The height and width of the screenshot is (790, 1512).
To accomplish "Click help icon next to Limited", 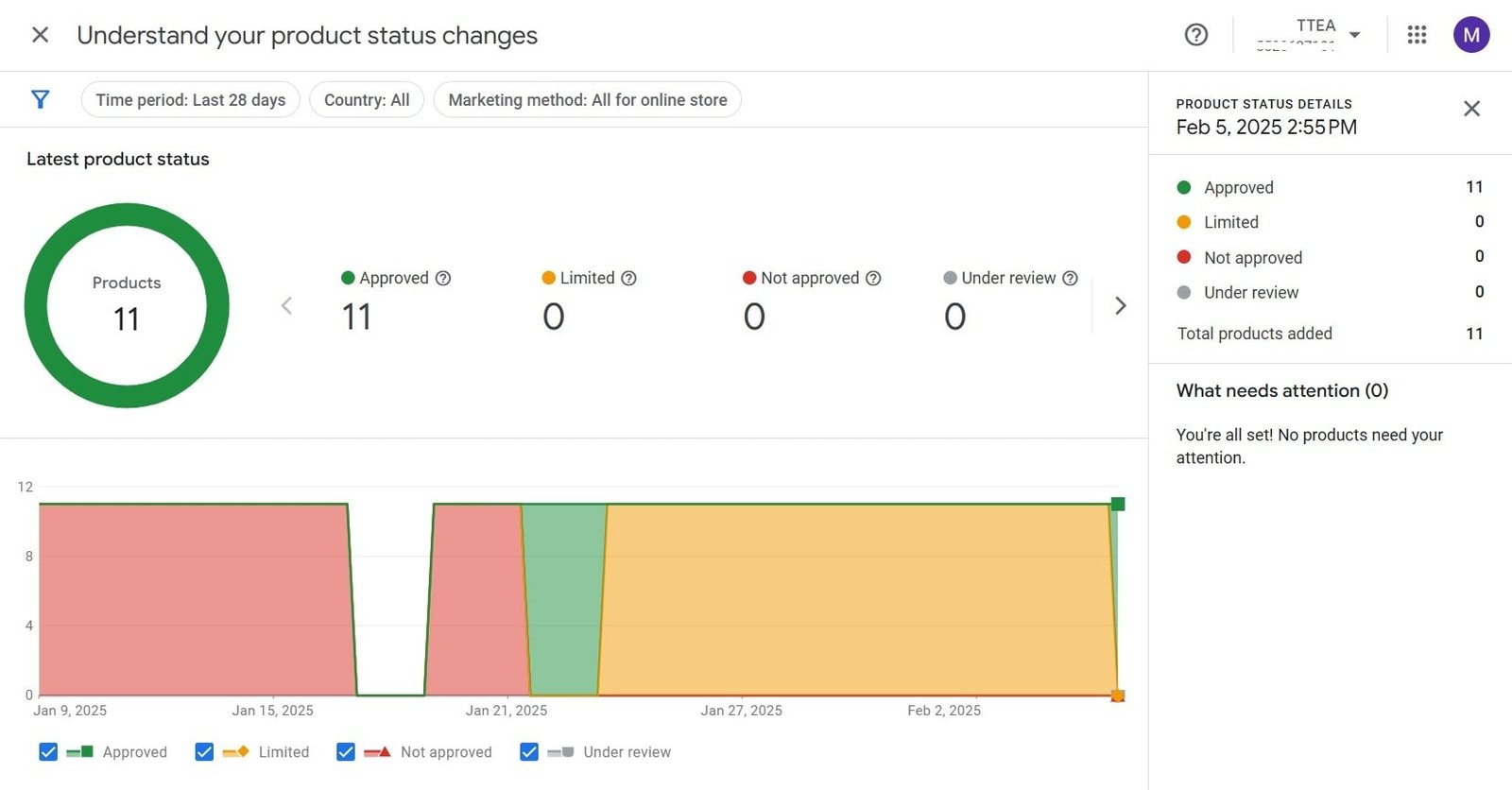I will tap(628, 278).
